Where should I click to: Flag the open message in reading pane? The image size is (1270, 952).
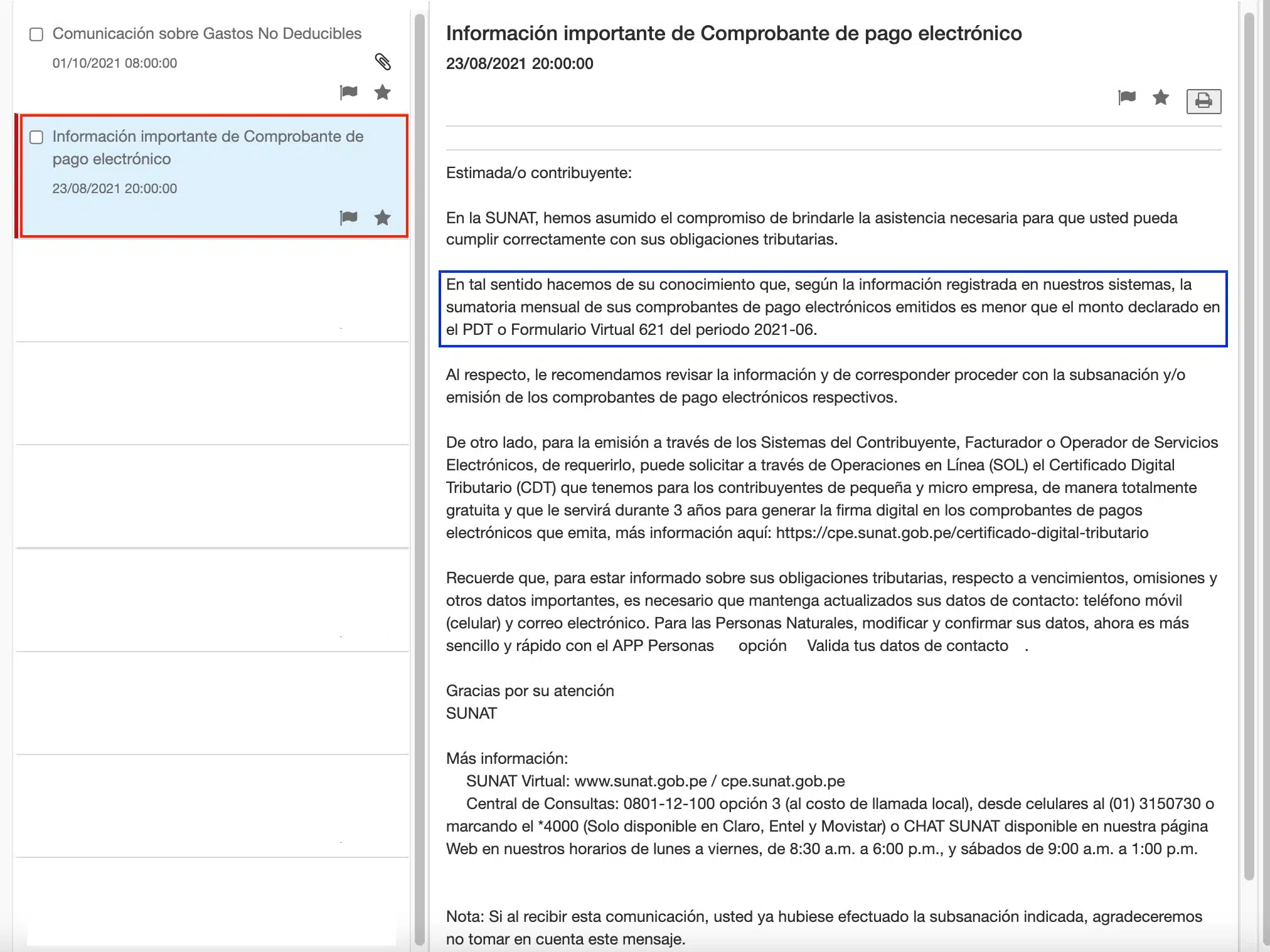(1127, 97)
